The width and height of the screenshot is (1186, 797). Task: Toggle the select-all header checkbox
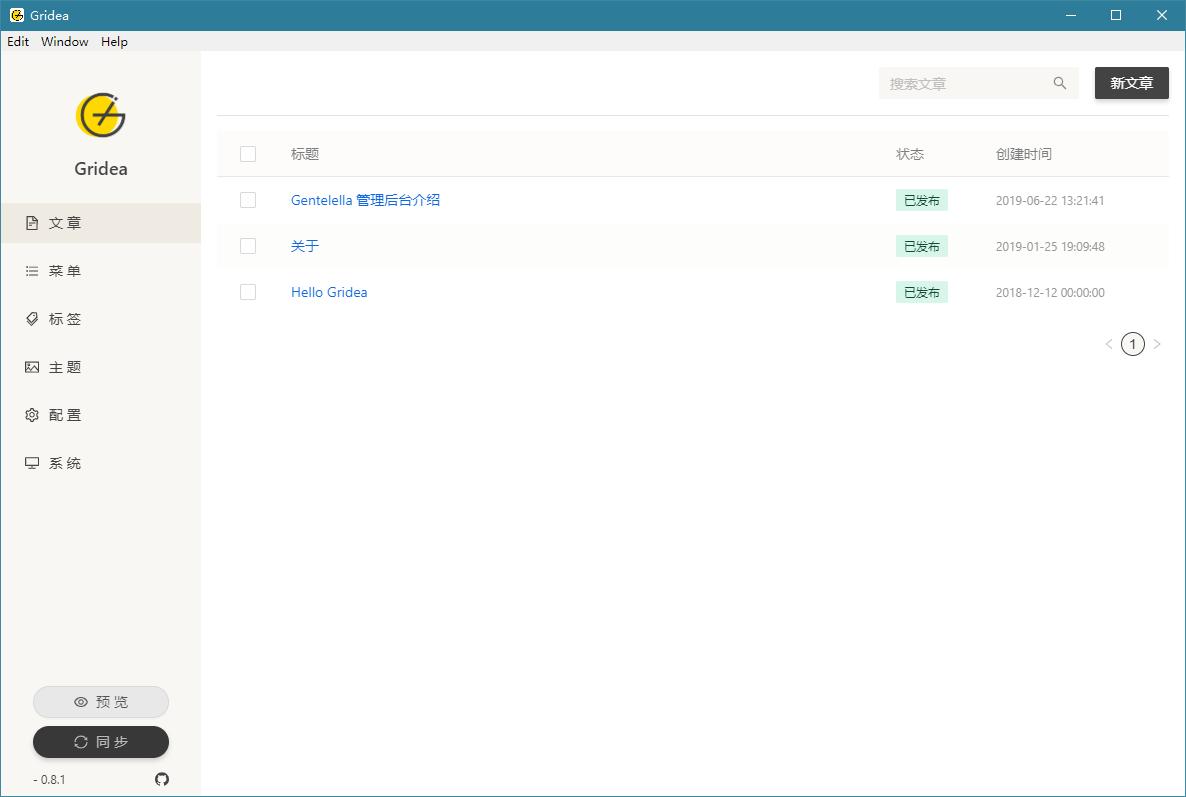(x=248, y=154)
